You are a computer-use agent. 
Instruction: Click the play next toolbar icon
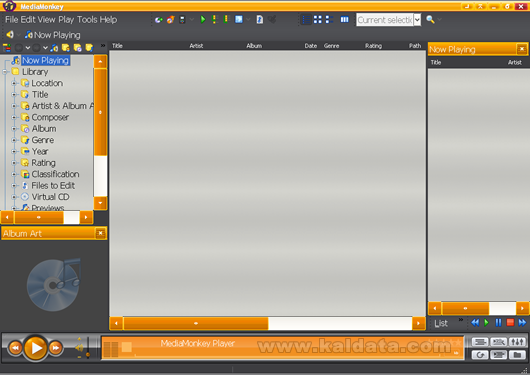point(214,20)
